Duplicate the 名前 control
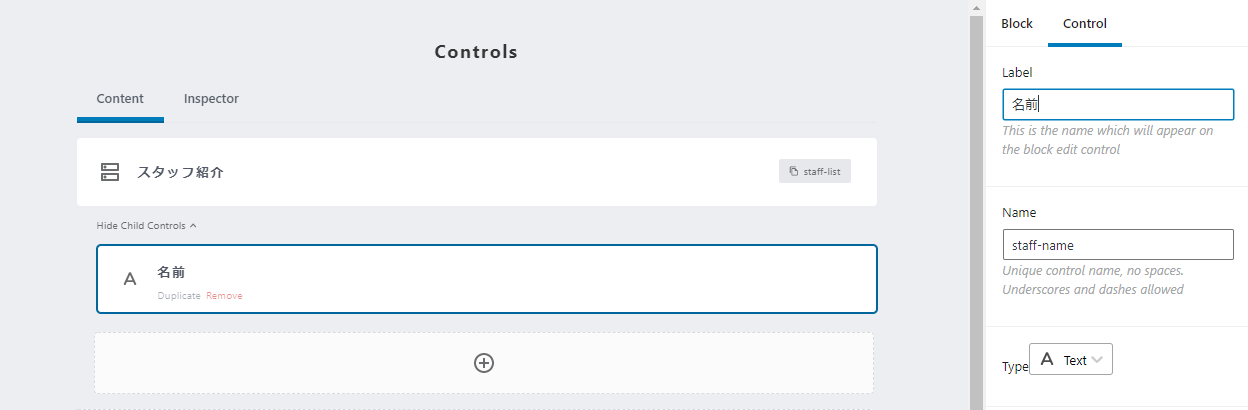The image size is (1248, 410). pos(179,296)
